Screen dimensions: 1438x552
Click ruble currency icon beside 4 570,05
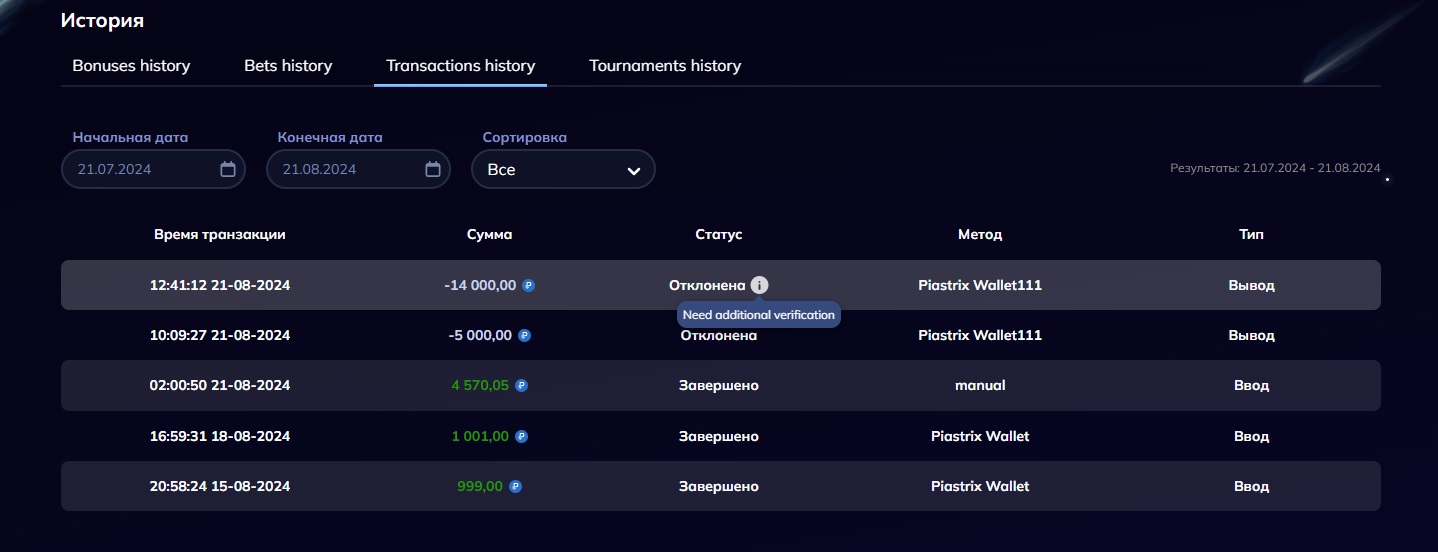[521, 385]
